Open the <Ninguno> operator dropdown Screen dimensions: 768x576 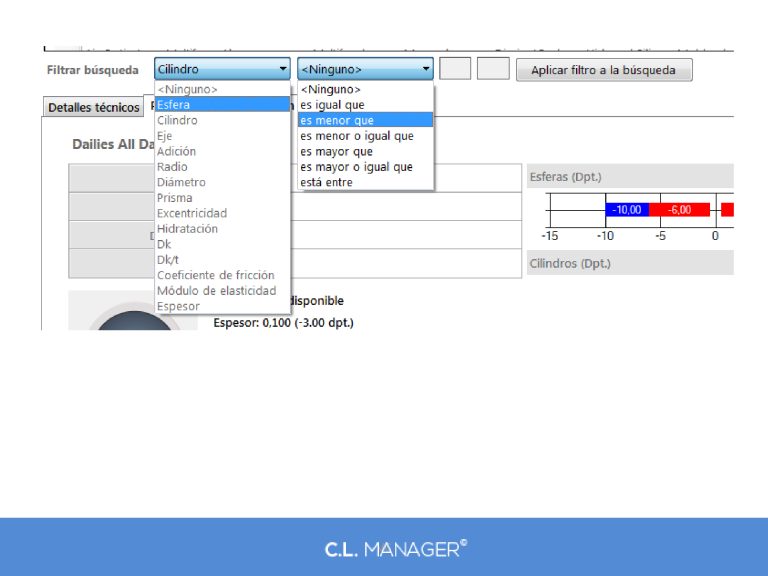pyautogui.click(x=365, y=70)
